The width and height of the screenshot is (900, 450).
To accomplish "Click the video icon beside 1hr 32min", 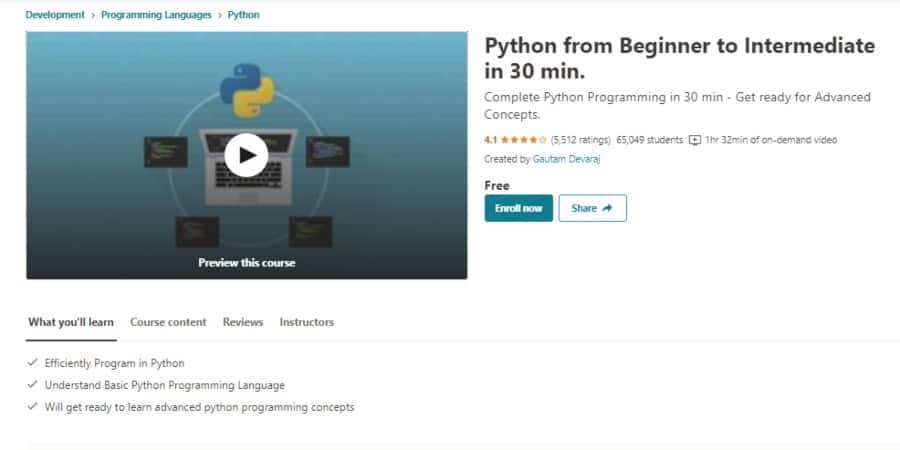I will [695, 140].
